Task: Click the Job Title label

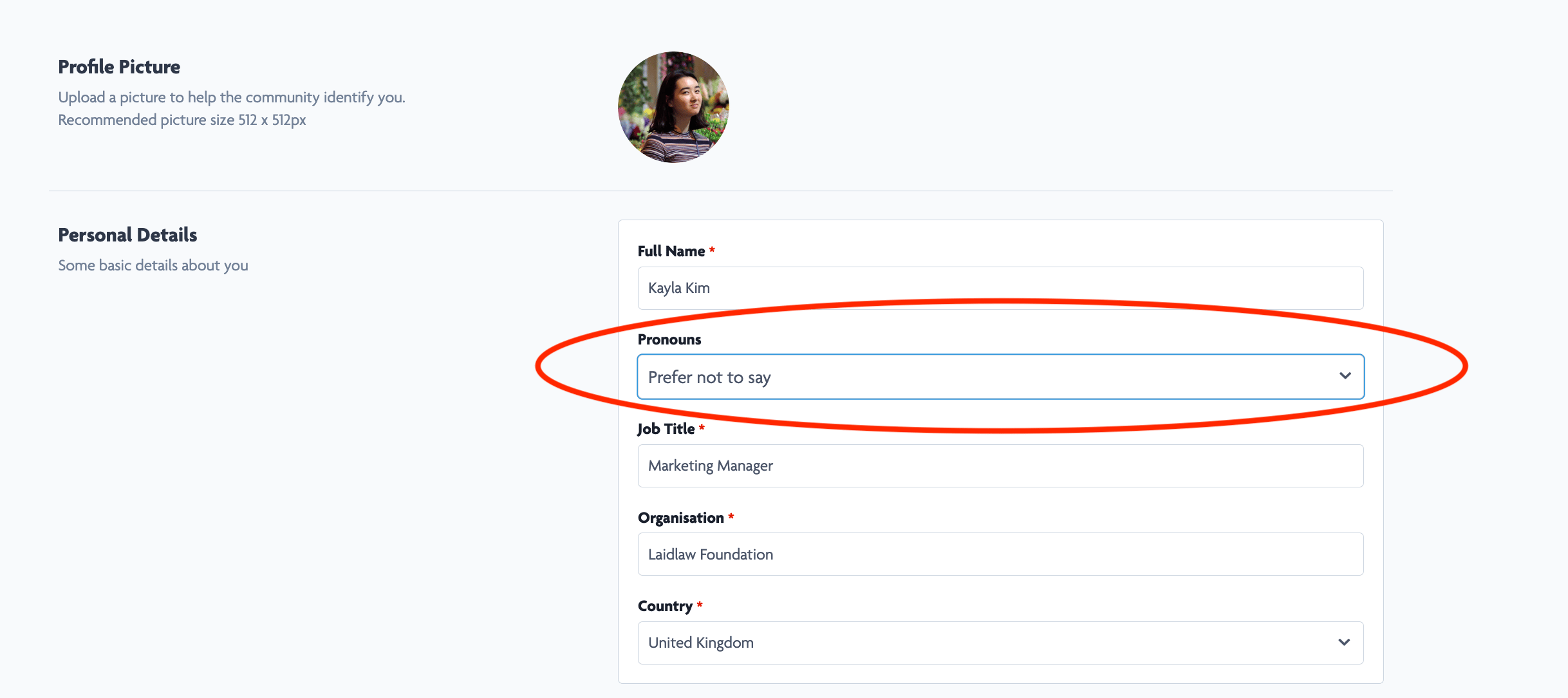Action: click(666, 429)
